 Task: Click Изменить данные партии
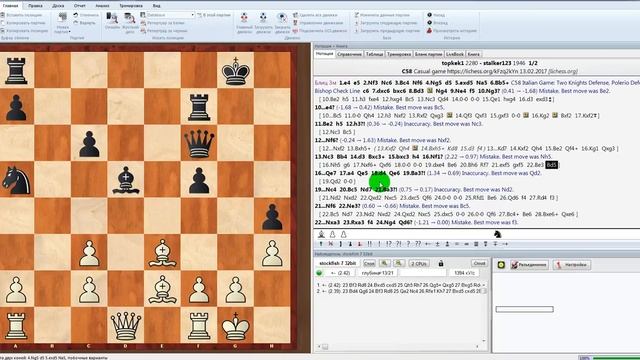pyautogui.click(x=382, y=15)
